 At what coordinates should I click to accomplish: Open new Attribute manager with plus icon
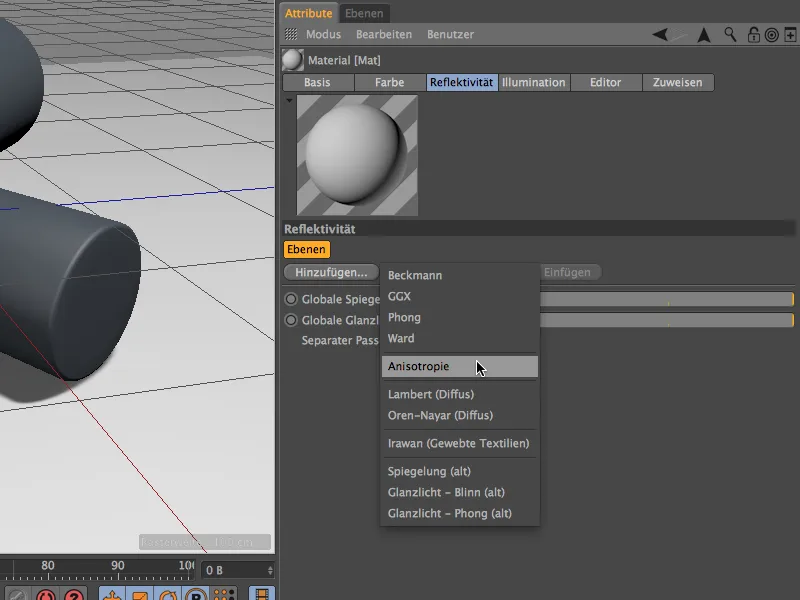coord(790,35)
